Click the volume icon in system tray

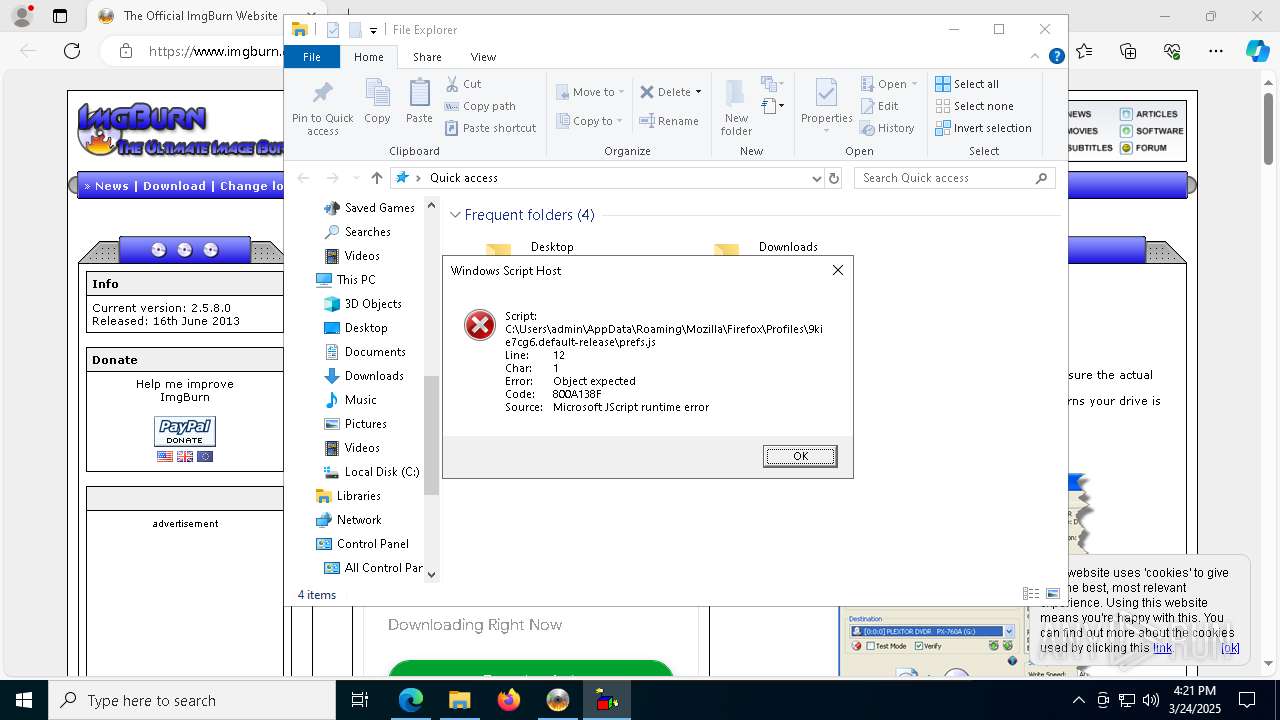click(1150, 700)
